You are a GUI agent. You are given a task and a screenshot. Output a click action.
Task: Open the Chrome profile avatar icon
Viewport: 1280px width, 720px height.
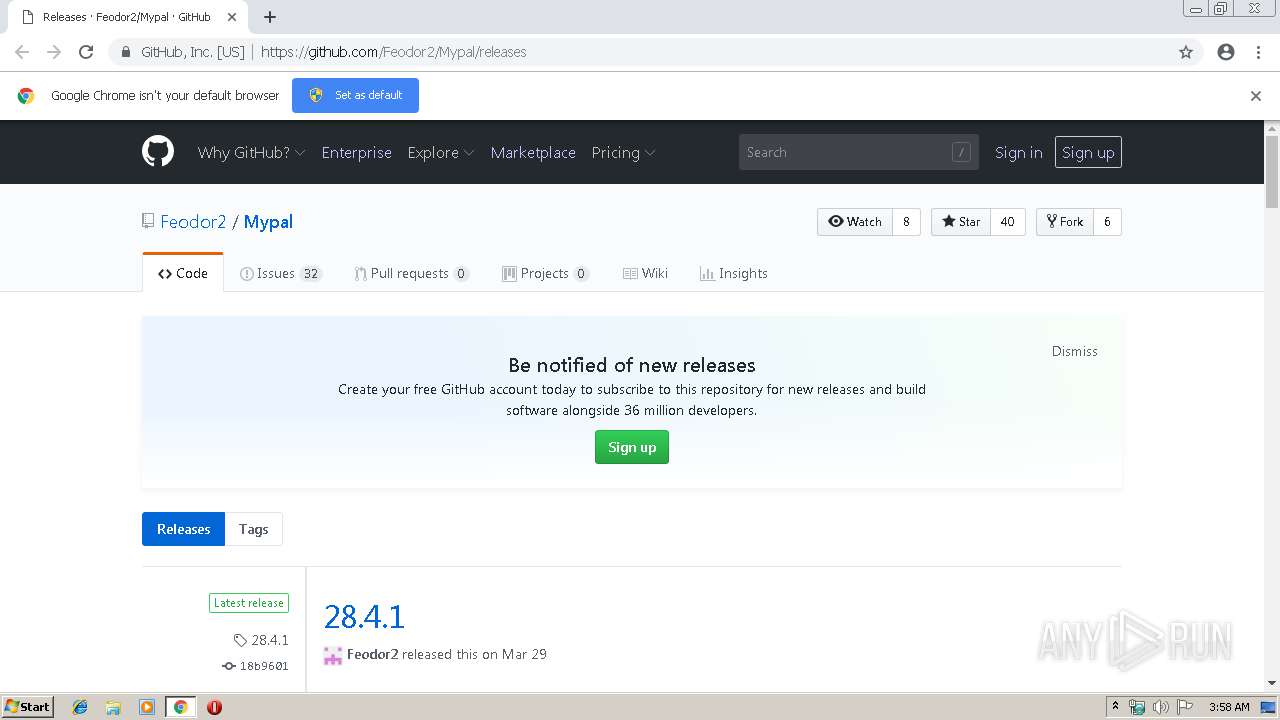click(x=1226, y=52)
